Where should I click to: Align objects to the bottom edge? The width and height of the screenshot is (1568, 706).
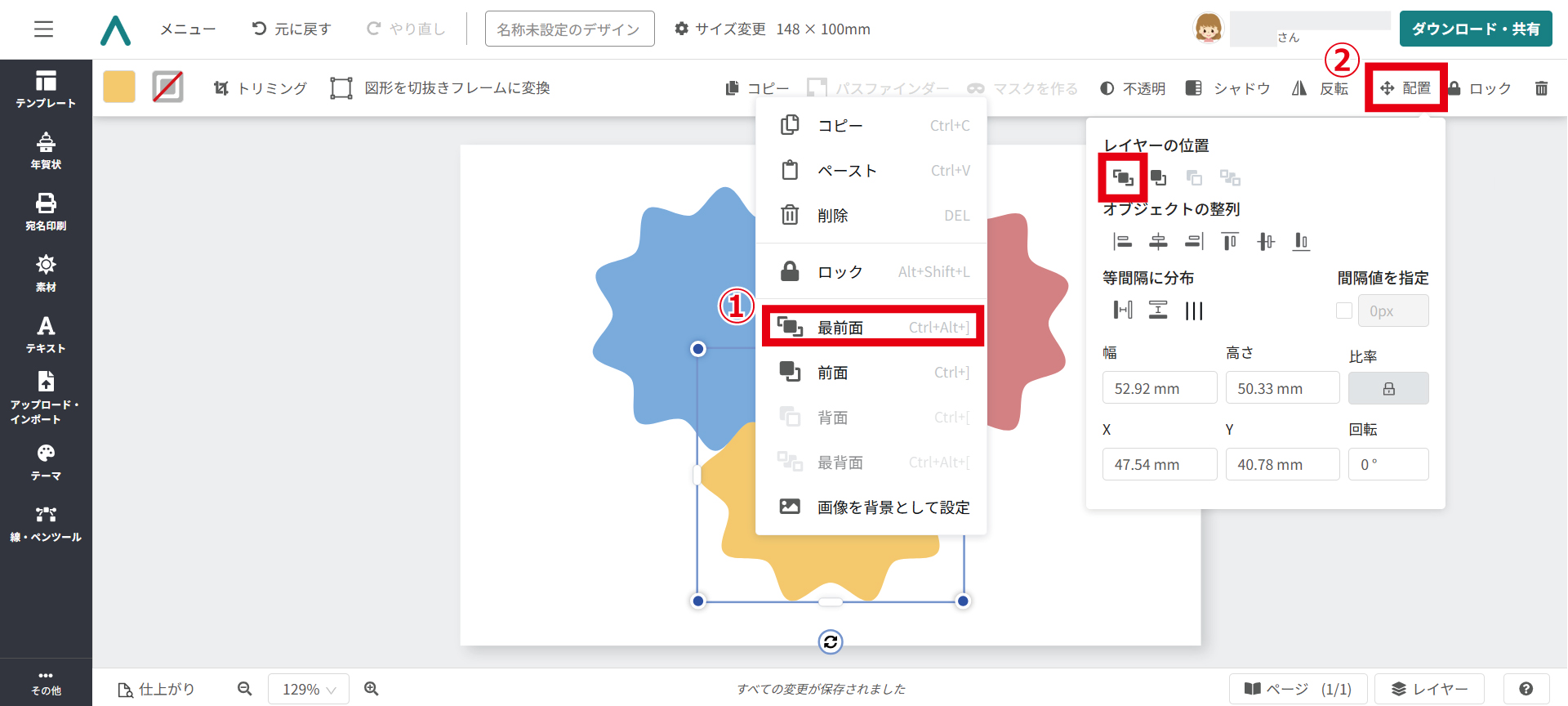(1301, 241)
